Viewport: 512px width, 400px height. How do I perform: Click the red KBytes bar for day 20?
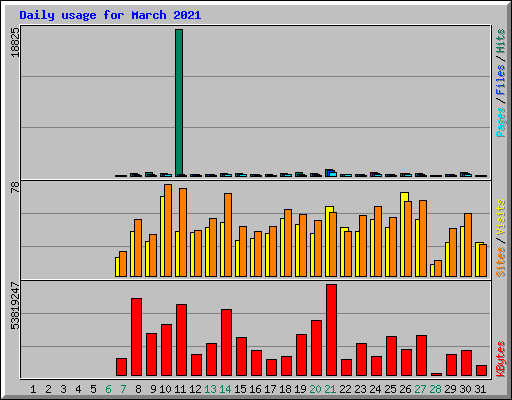point(316,348)
